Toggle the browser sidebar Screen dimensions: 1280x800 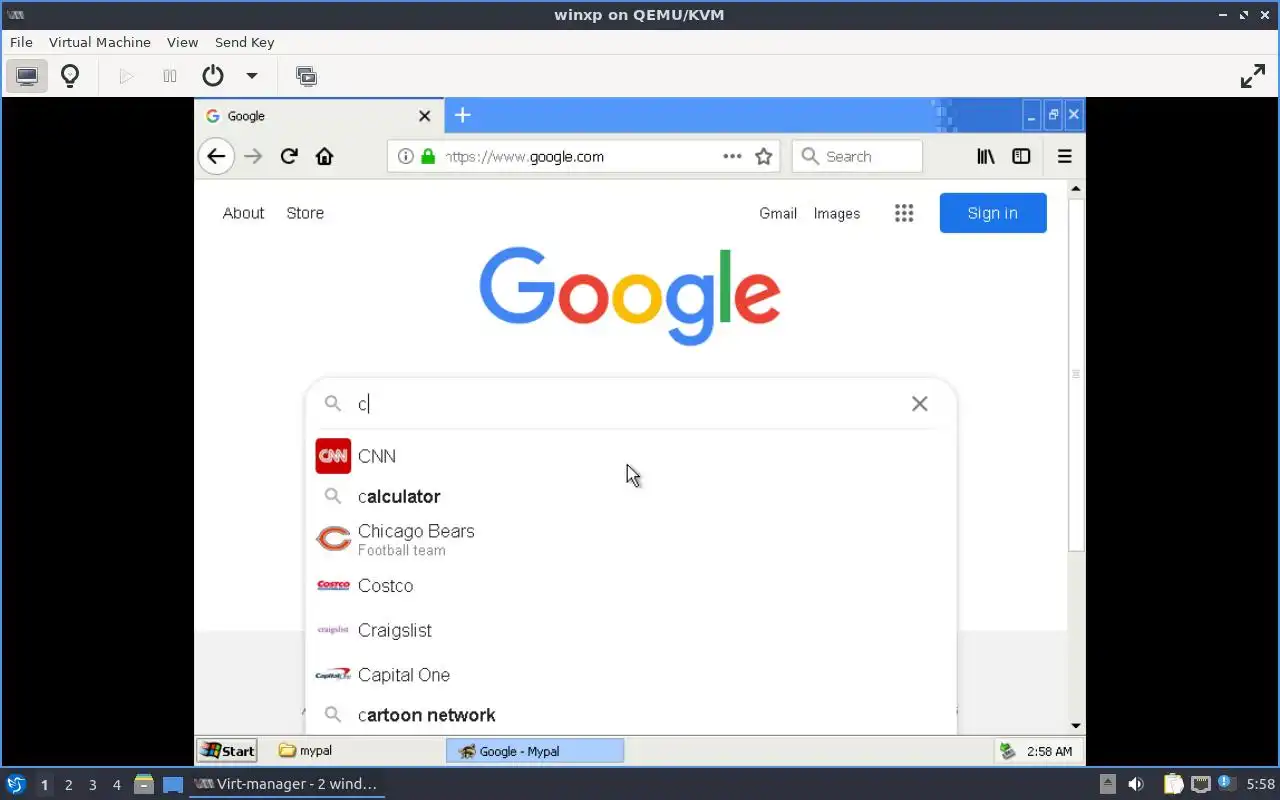(1021, 156)
